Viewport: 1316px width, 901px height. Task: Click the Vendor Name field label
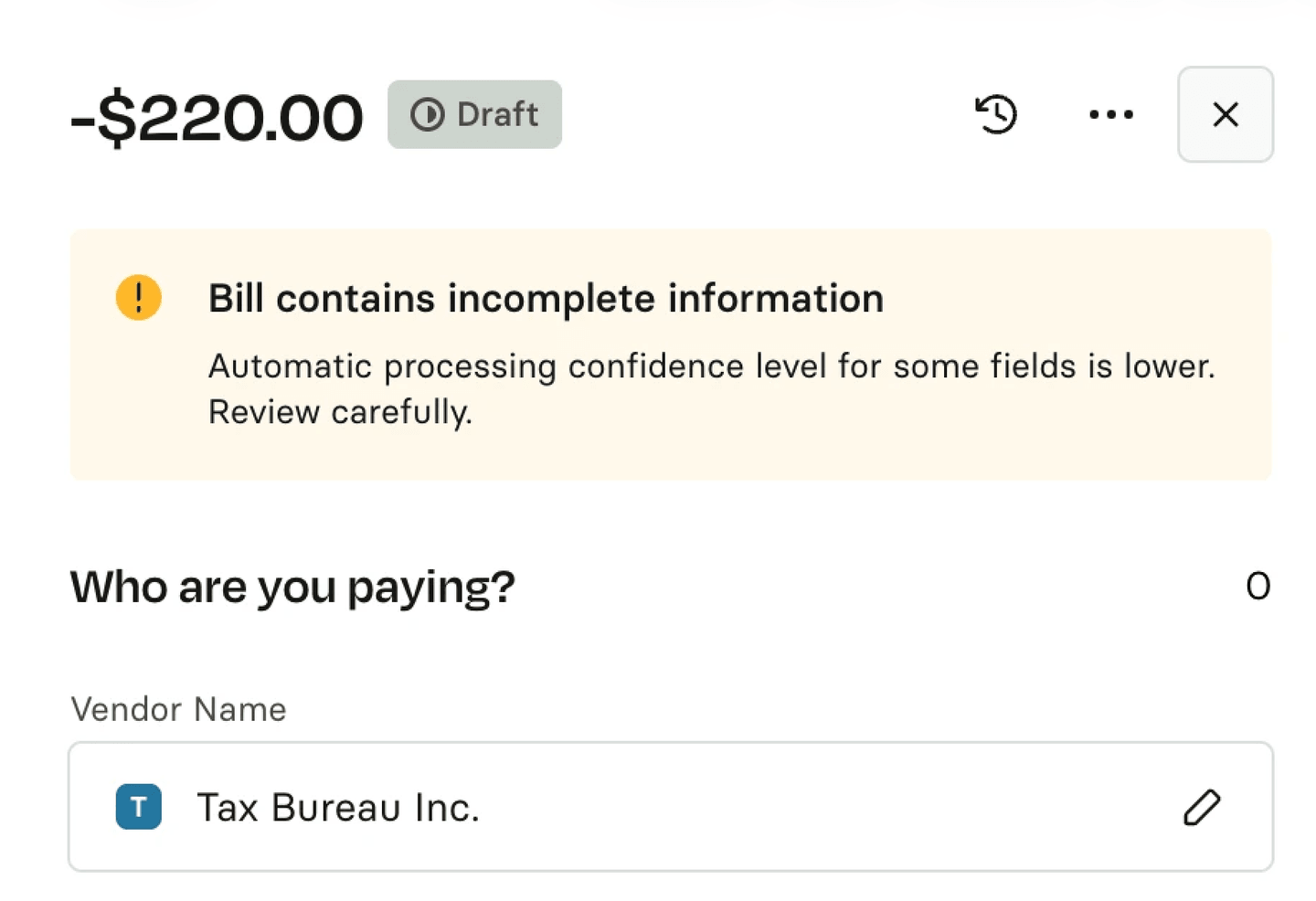click(178, 709)
